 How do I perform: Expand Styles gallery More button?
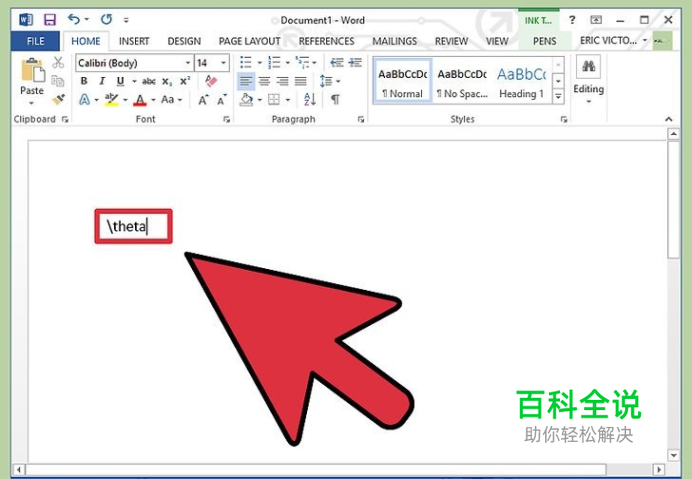[558, 96]
